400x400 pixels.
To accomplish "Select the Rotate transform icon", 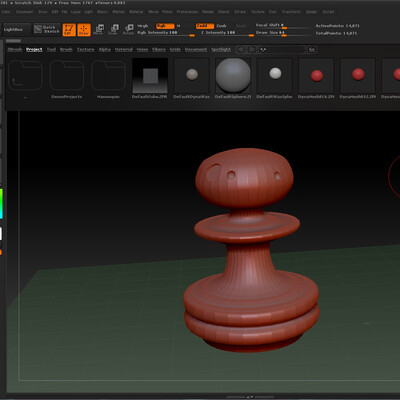I will click(x=128, y=30).
